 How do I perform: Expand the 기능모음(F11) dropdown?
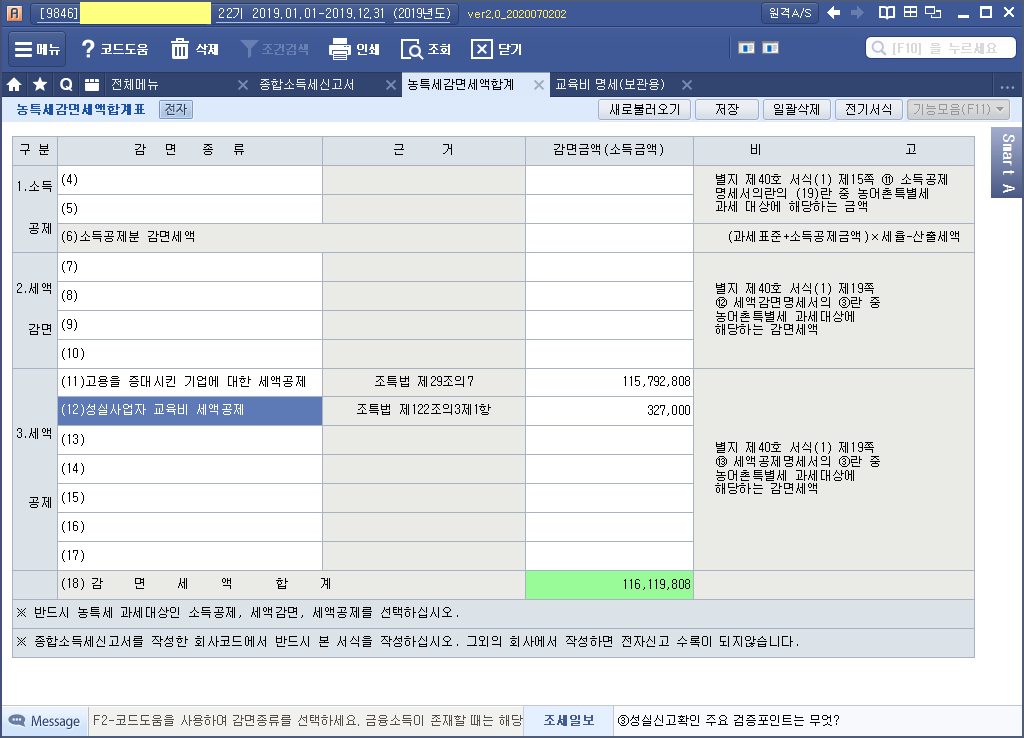[958, 109]
